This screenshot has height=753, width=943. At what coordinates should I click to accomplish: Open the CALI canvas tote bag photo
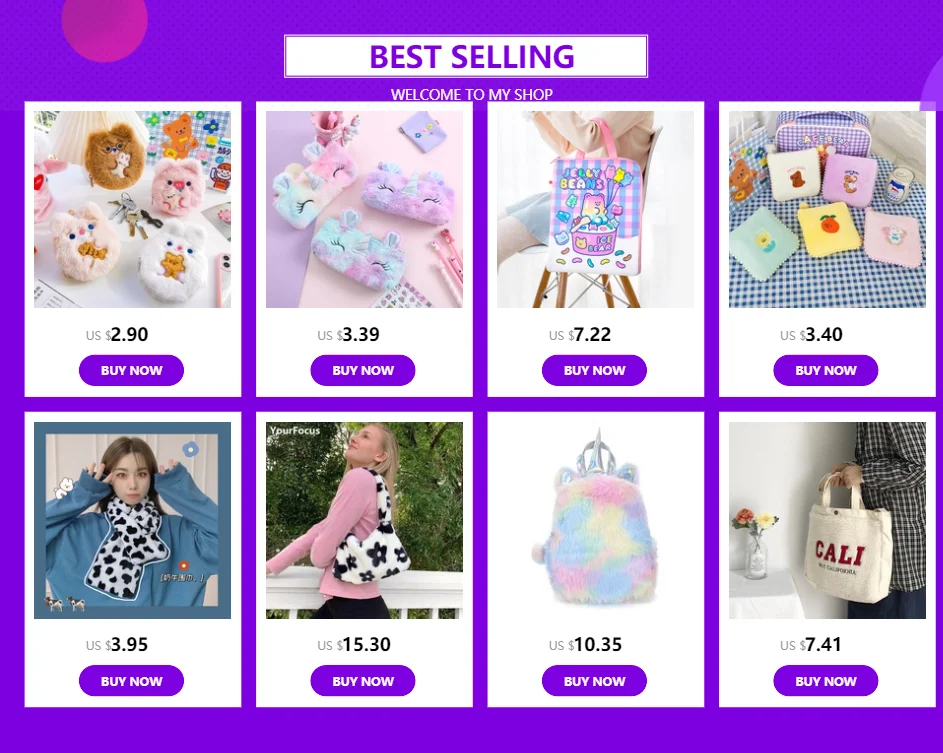(828, 520)
